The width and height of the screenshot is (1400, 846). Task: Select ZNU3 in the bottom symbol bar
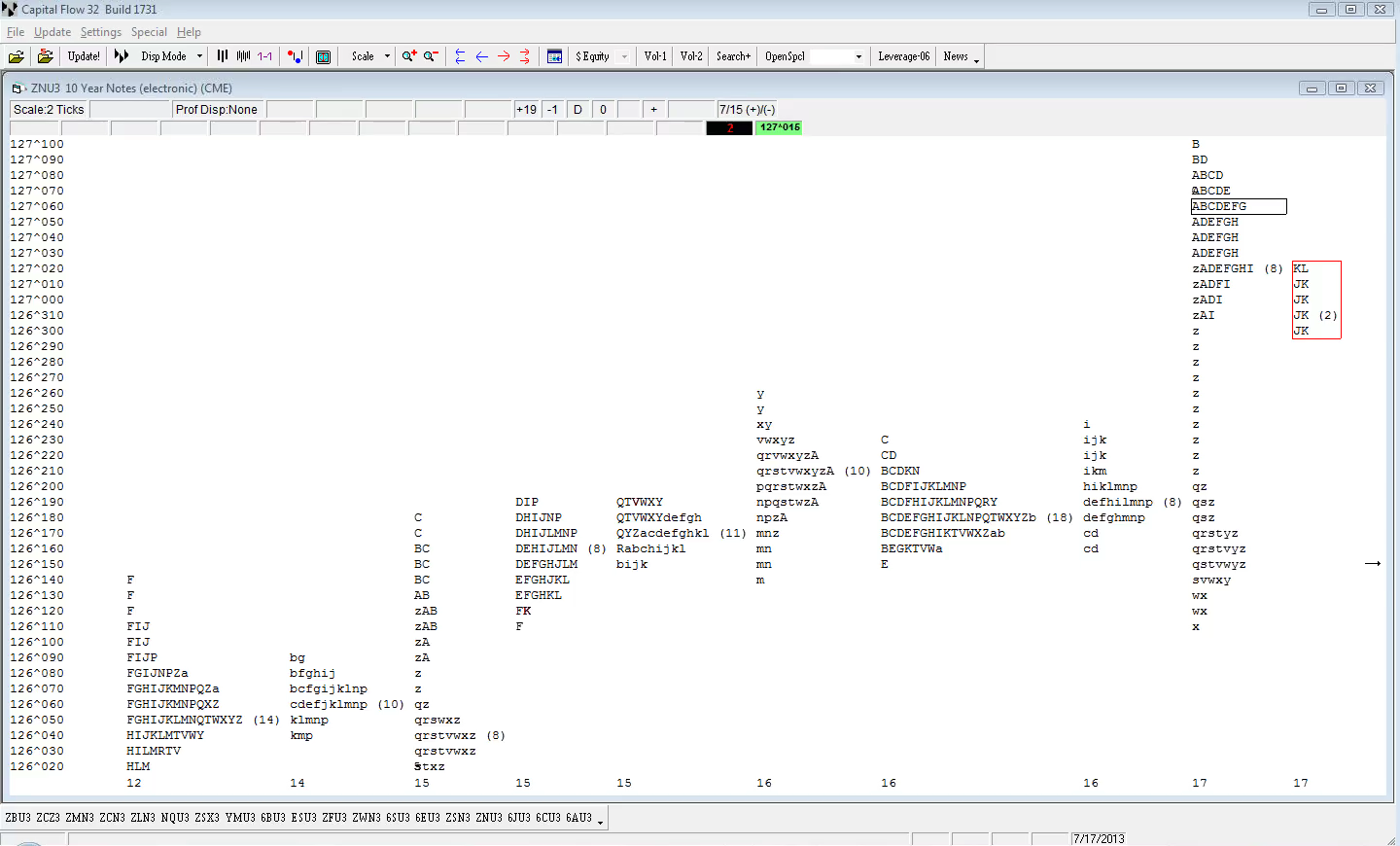(488, 818)
